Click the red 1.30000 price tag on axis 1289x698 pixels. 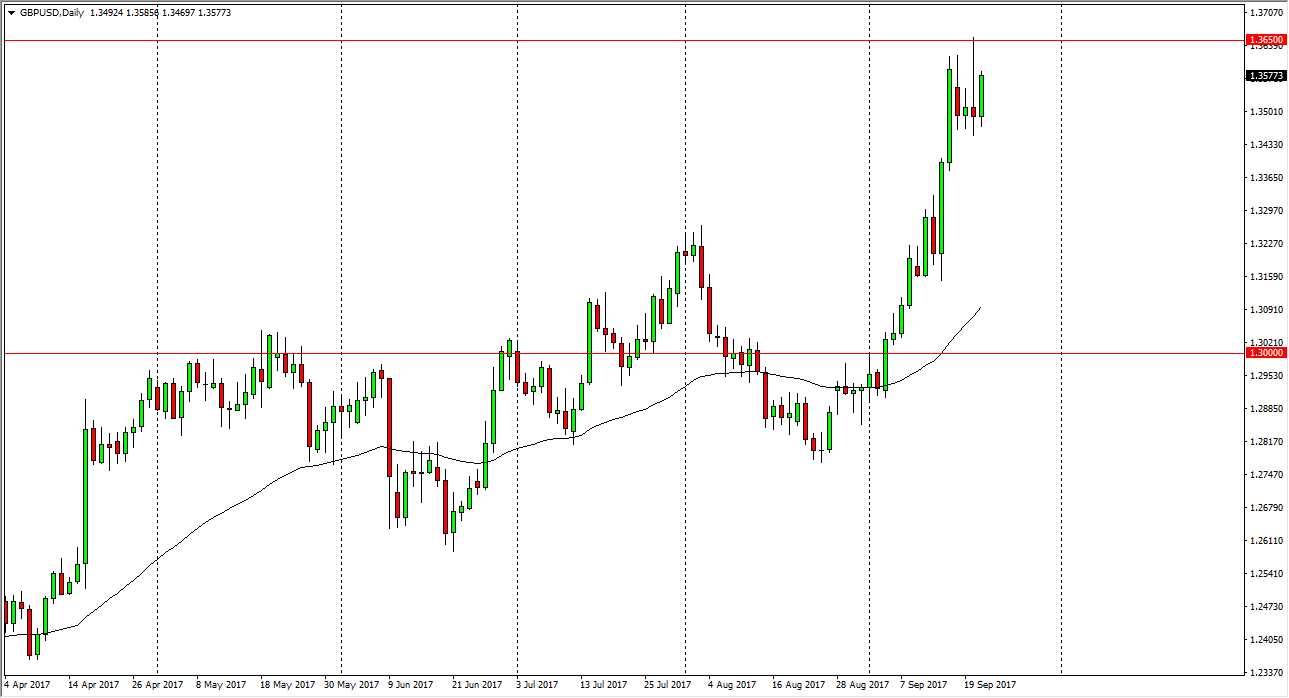pos(1266,353)
